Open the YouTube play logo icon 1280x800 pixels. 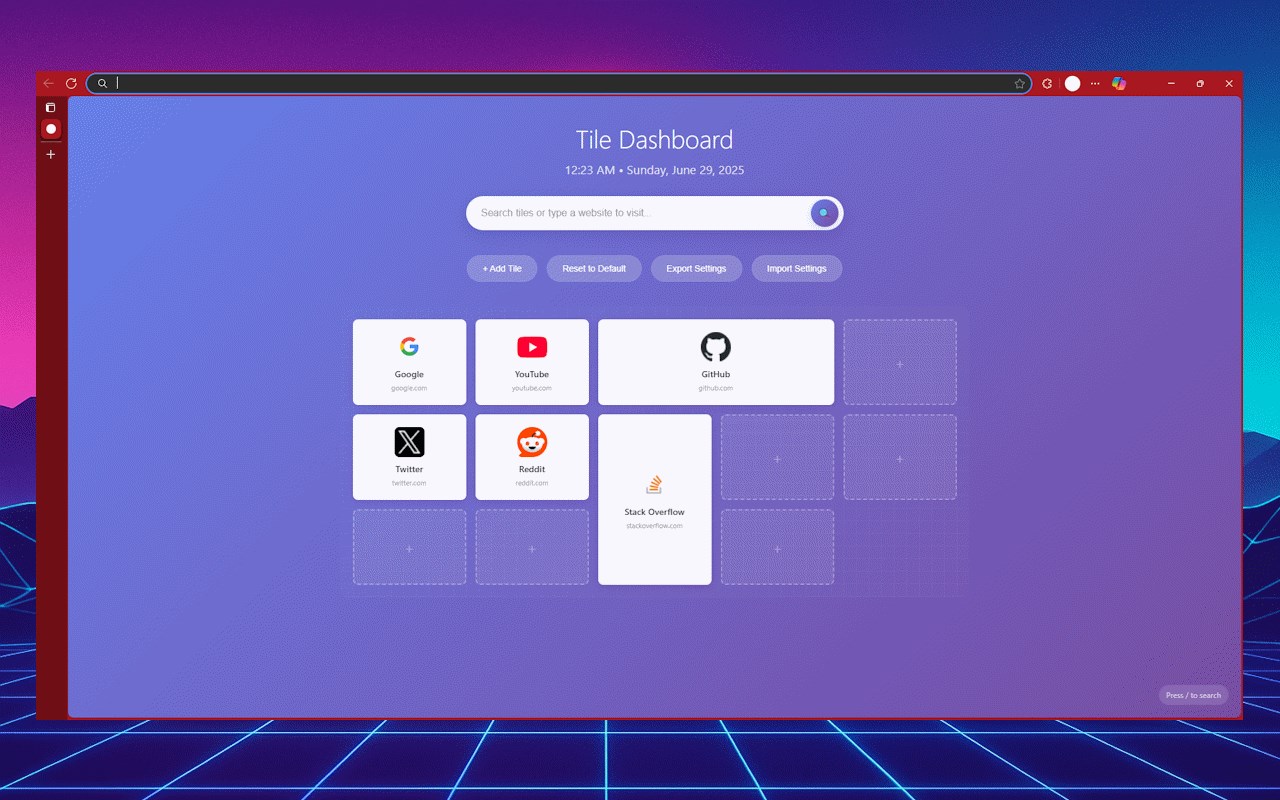tap(532, 347)
